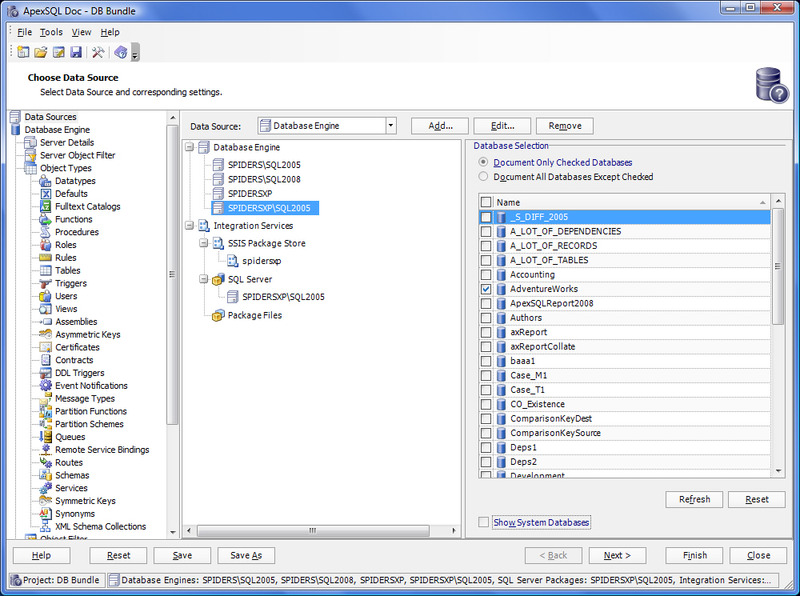Viewport: 800px width, 596px height.
Task: Select the CO_Existence database row
Action: tap(626, 404)
